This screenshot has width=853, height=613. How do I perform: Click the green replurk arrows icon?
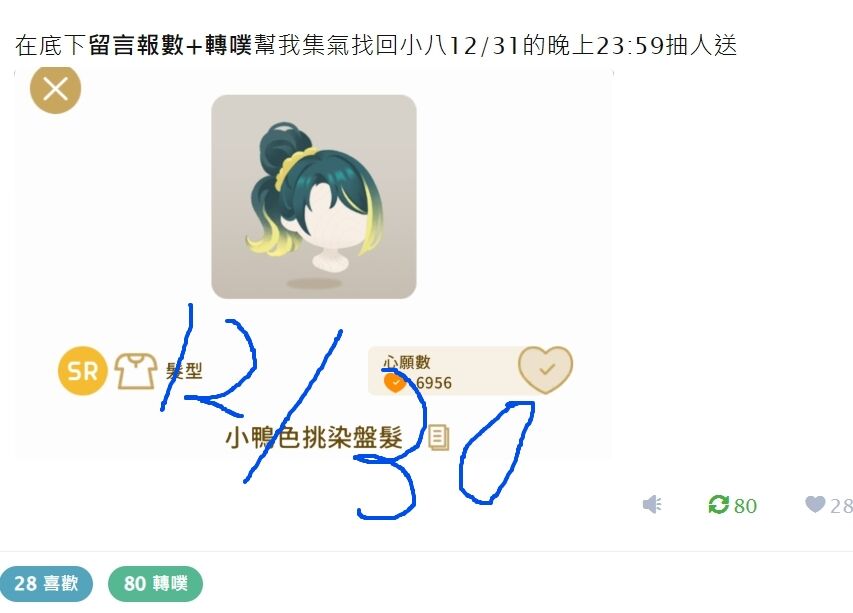(718, 504)
